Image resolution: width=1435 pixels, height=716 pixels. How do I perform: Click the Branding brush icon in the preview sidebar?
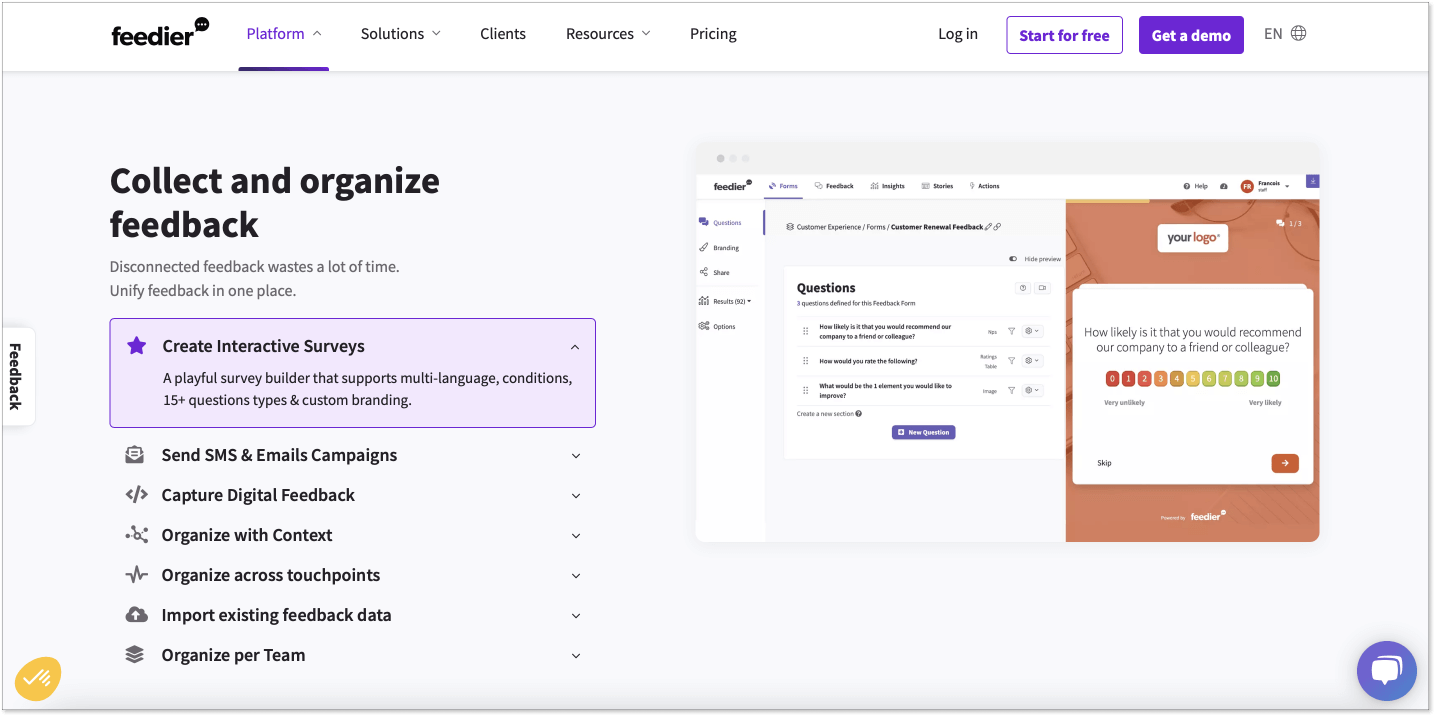tap(704, 248)
